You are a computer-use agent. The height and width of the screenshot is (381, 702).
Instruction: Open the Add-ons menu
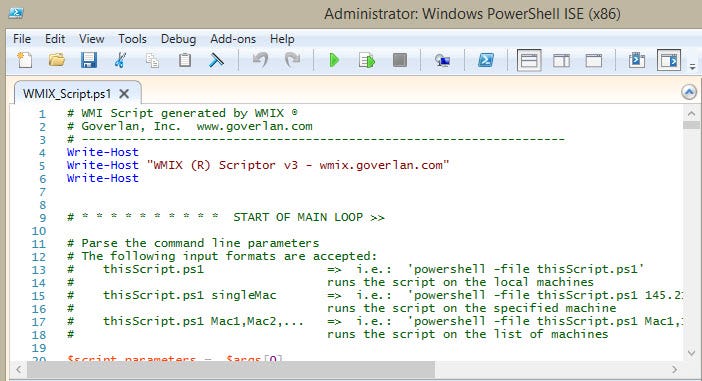233,39
